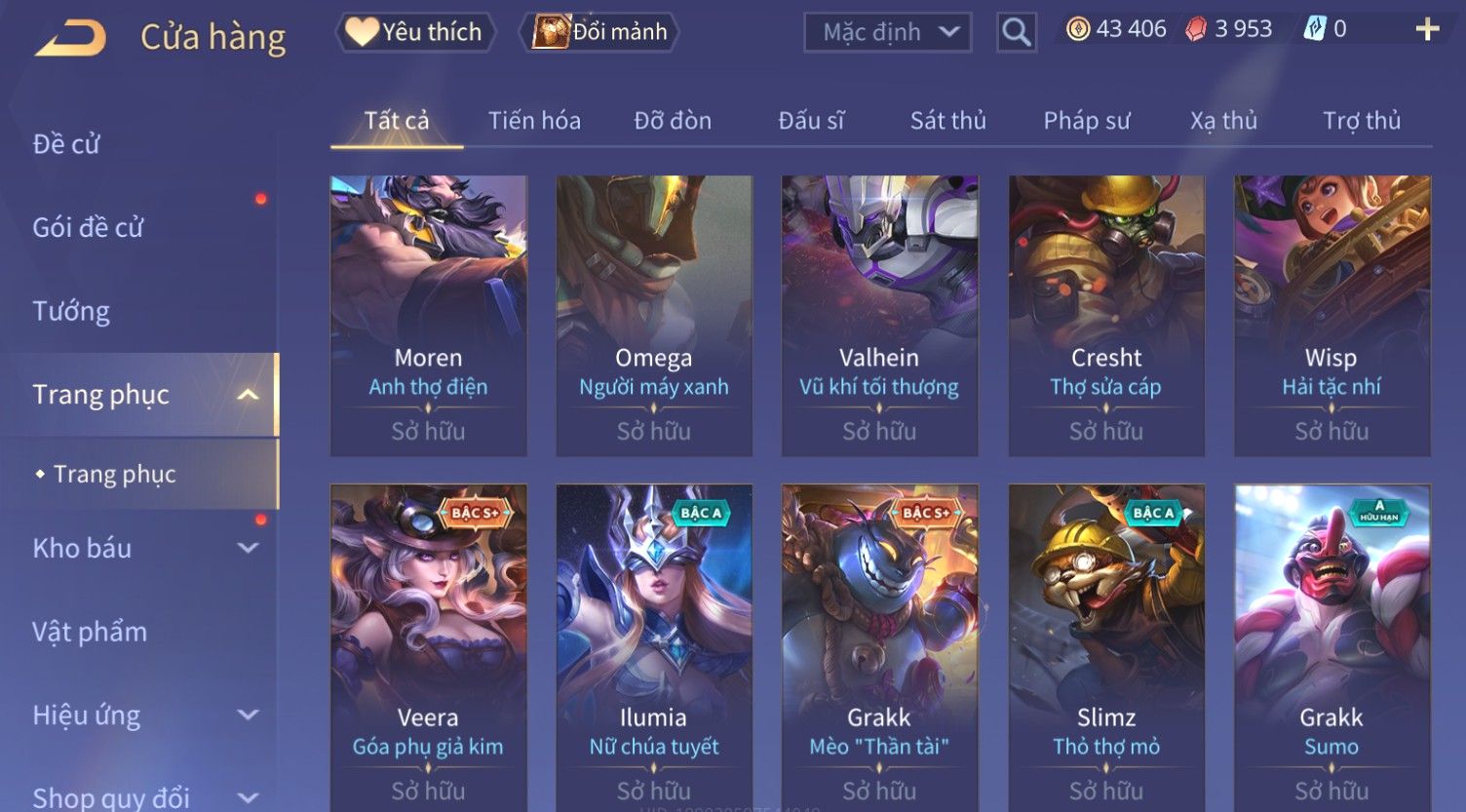1466x812 pixels.
Task: Add currency with the plus icon
Action: tap(1427, 29)
